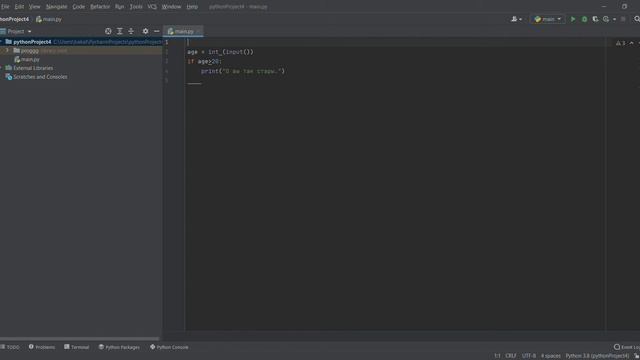Open the Help menu
This screenshot has height=360, width=640.
tap(192, 7)
